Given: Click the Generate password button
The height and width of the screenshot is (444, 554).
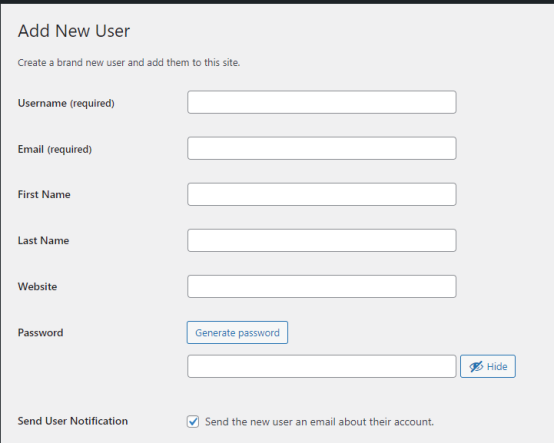Looking at the screenshot, I should click(x=237, y=332).
